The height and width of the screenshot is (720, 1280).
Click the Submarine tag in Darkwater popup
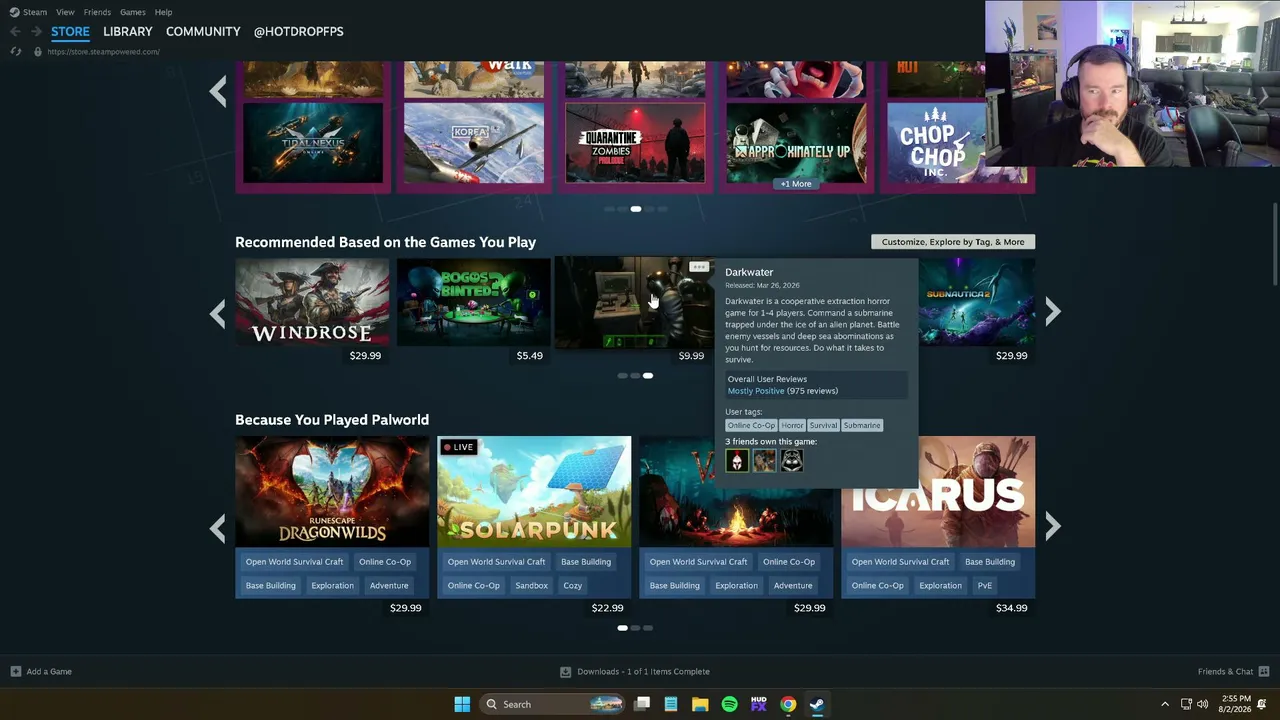(x=862, y=426)
